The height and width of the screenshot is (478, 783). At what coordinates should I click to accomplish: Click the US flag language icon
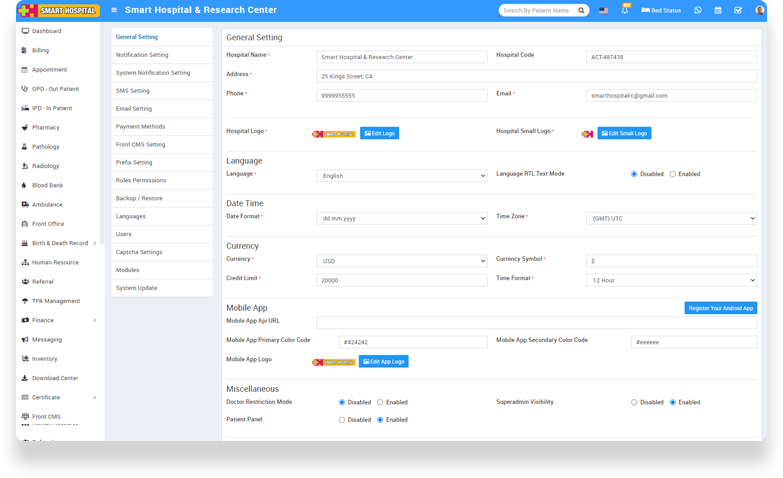click(603, 10)
